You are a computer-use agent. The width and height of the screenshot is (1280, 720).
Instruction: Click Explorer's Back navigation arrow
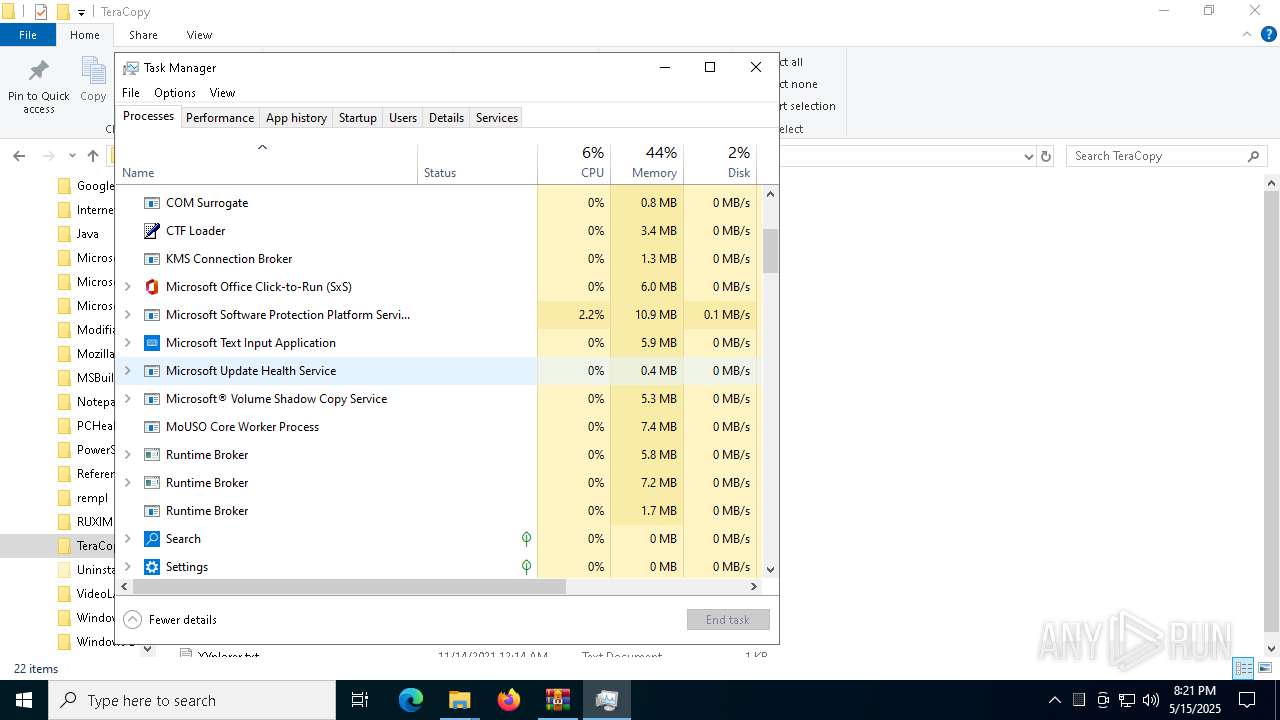(x=19, y=156)
